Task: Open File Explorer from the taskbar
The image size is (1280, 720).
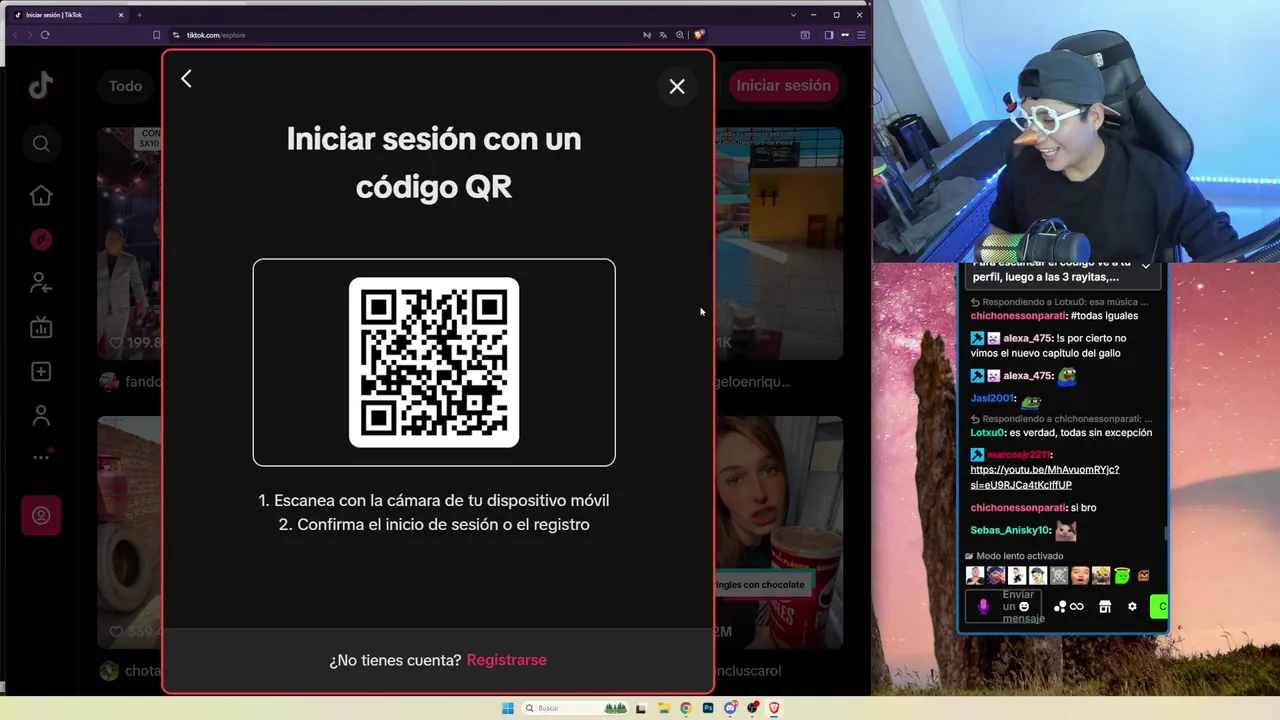Action: pos(664,708)
